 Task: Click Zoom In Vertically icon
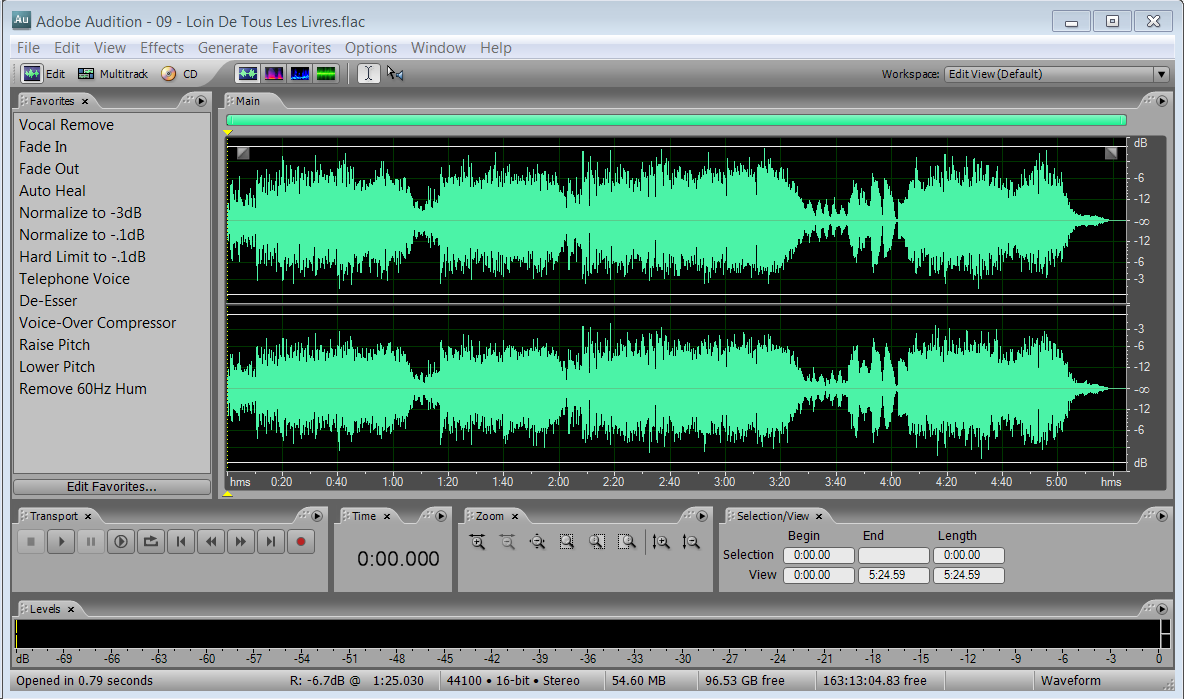pos(661,542)
